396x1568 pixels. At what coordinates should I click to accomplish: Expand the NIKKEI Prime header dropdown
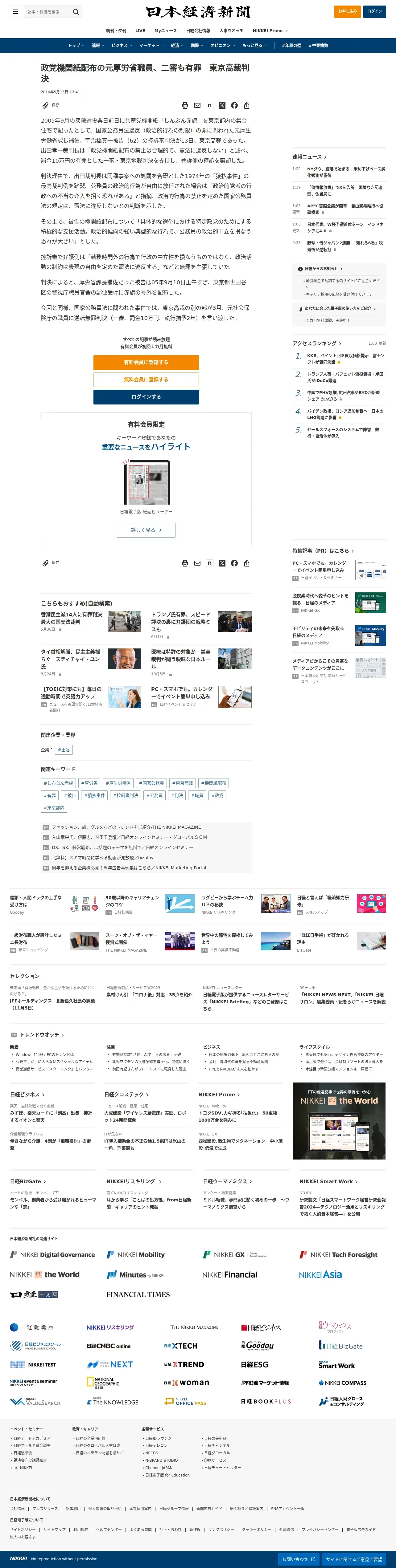(270, 30)
